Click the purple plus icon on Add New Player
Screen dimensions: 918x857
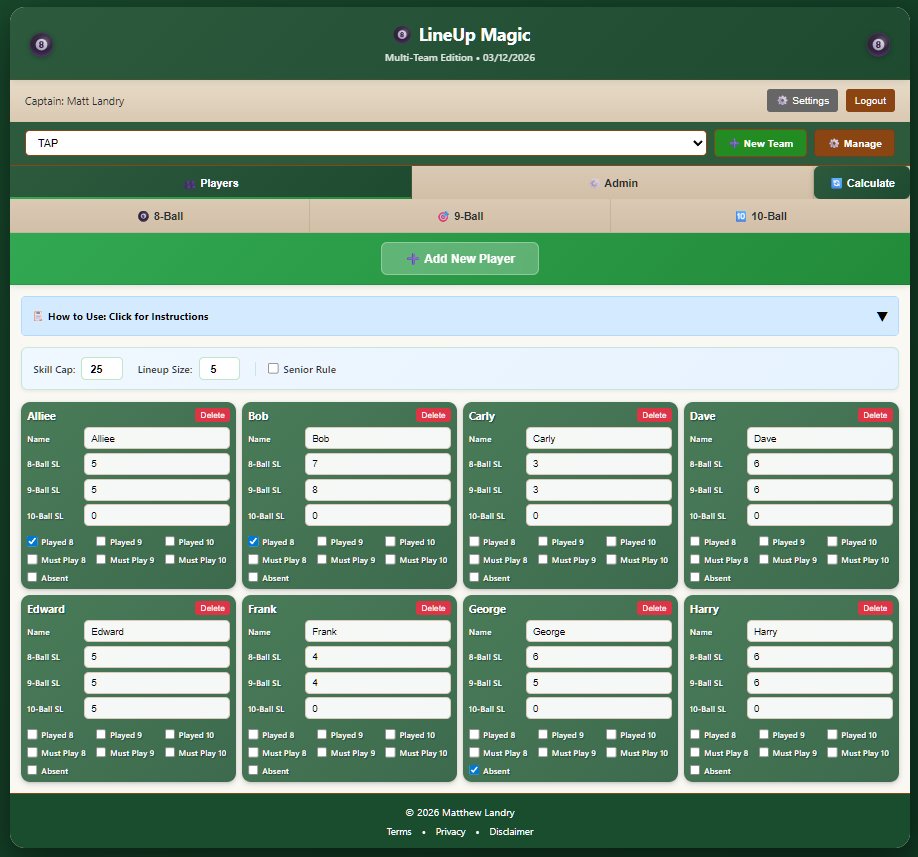(x=412, y=258)
